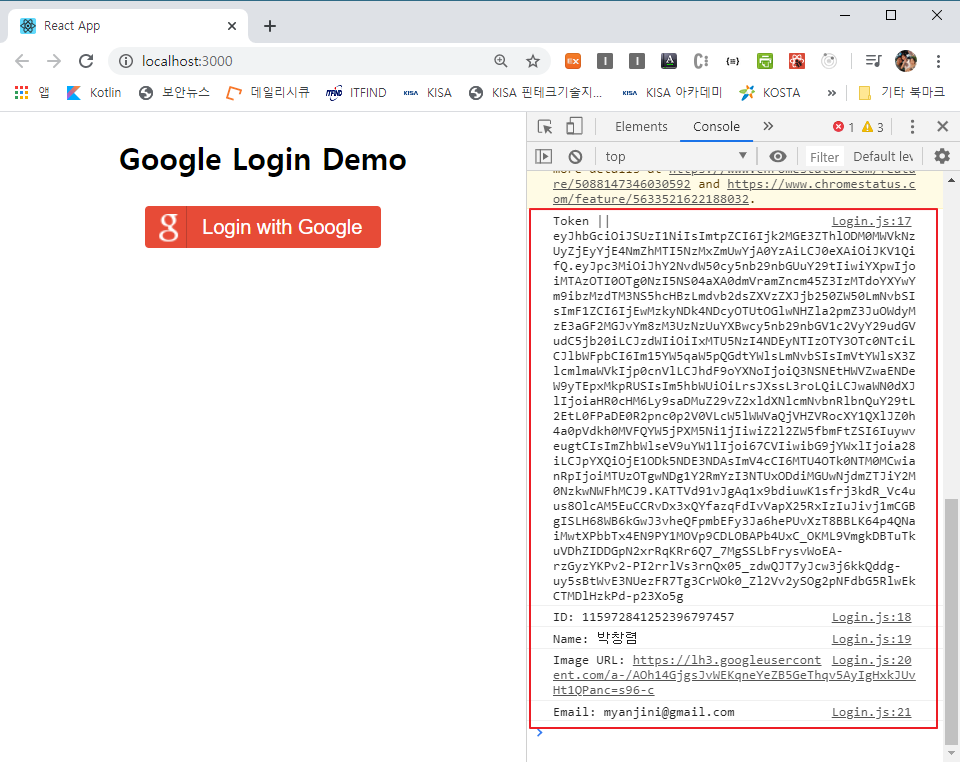Image resolution: width=960 pixels, height=762 pixels.
Task: Click the console scrollbar thumb
Action: [951, 621]
